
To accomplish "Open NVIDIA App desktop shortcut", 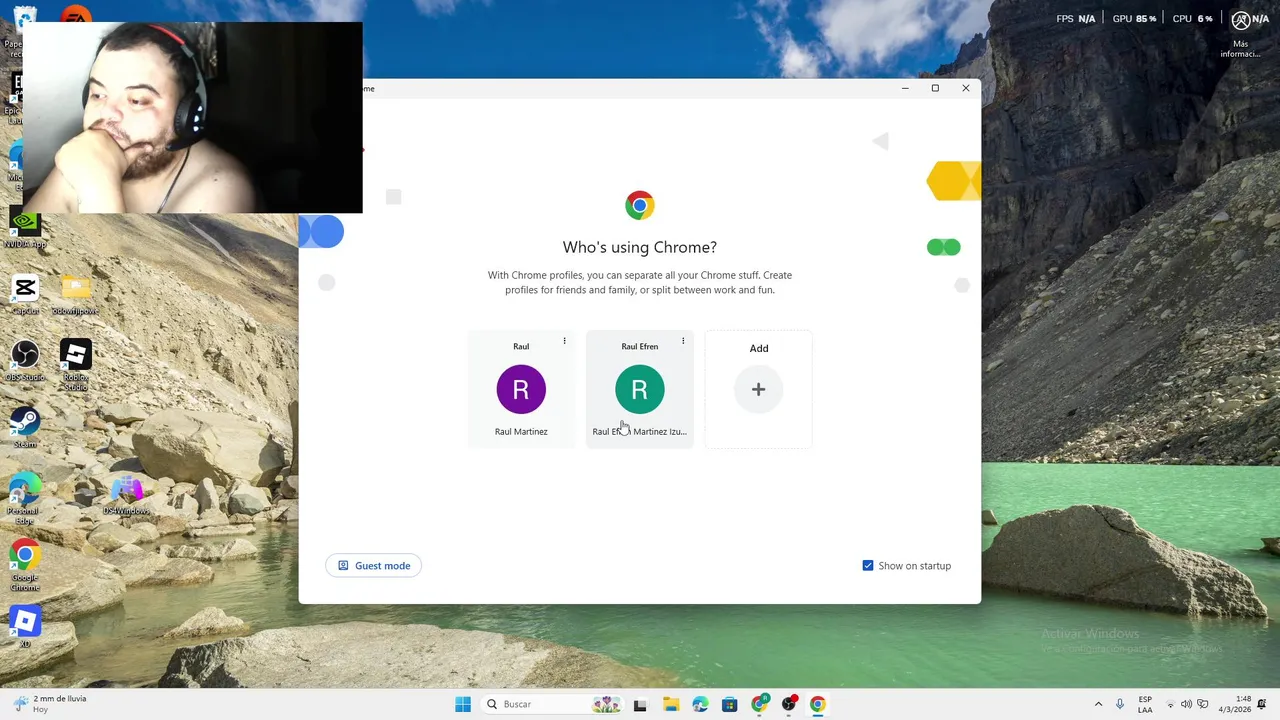I will (x=25, y=229).
